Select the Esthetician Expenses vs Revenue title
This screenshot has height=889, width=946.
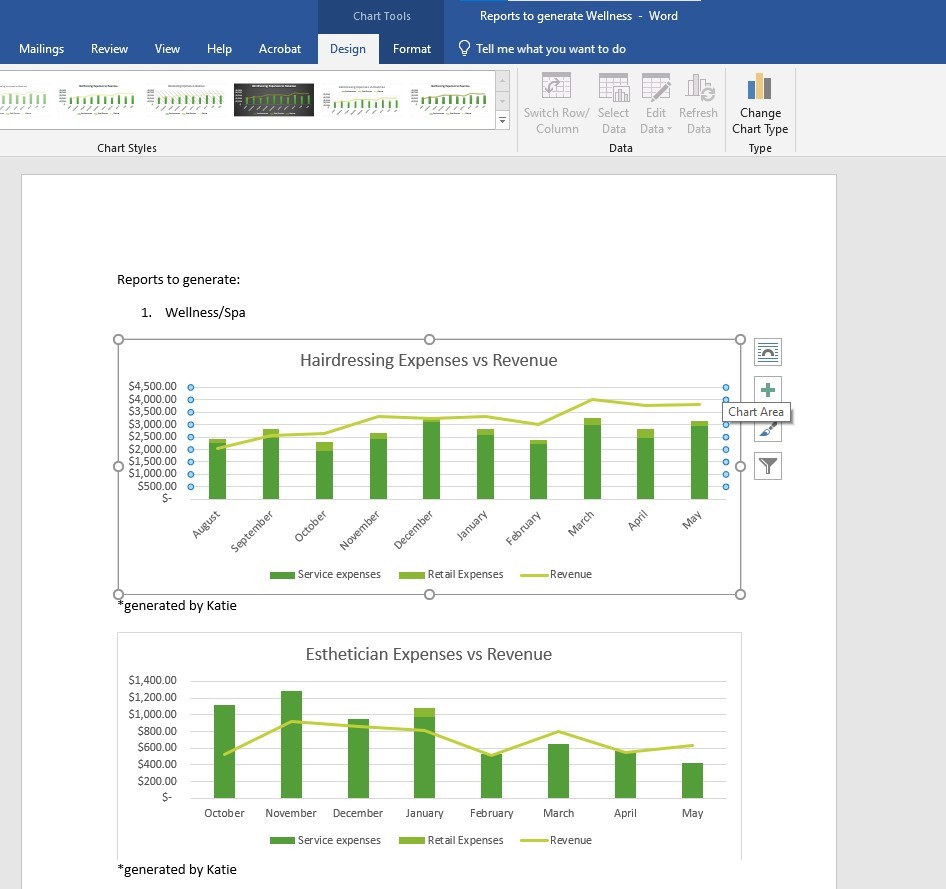point(428,654)
